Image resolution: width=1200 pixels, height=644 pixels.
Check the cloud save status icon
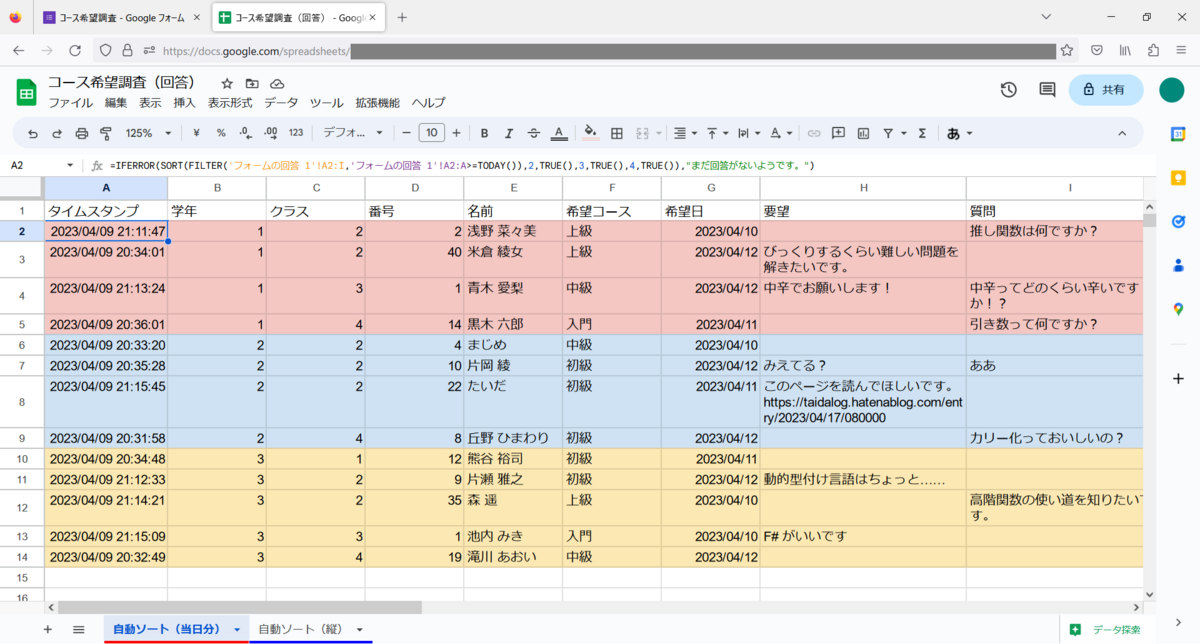pyautogui.click(x=277, y=83)
